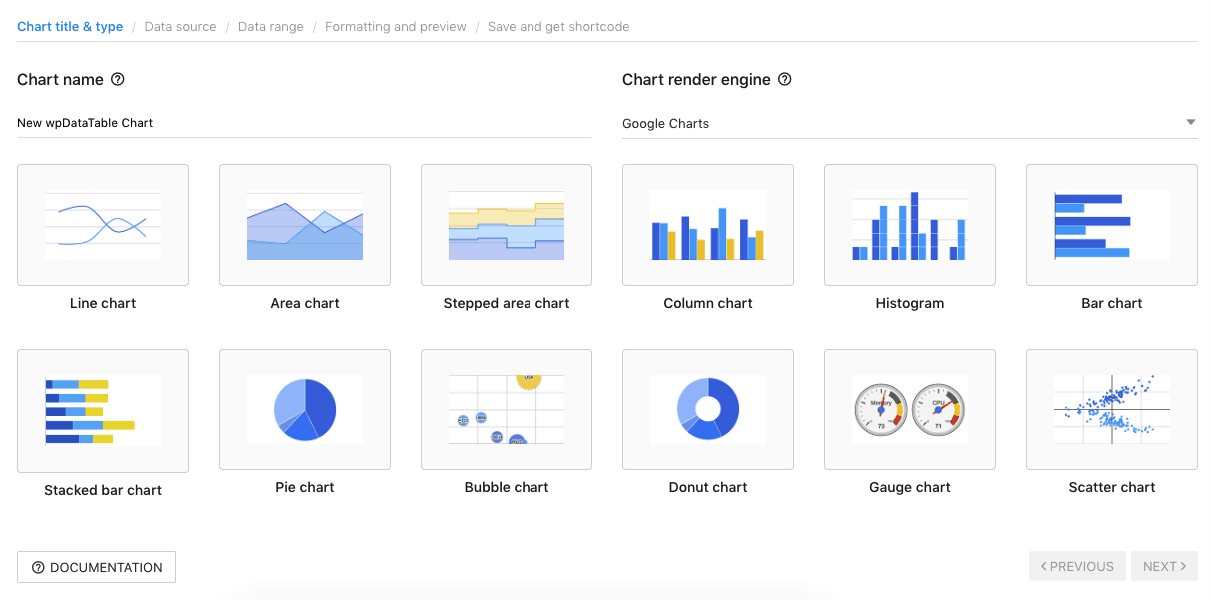Open the Chart title & type step

coord(70,27)
